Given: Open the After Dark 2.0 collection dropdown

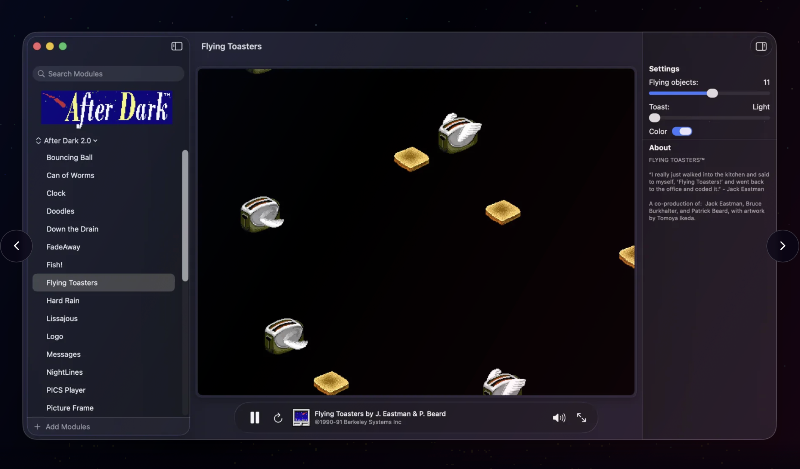Looking at the screenshot, I should pos(66,140).
